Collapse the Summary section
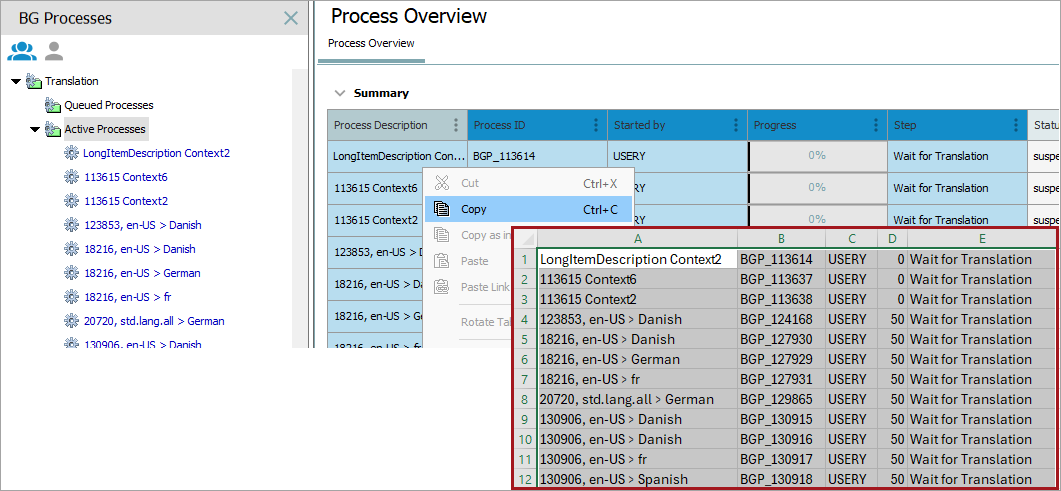 340,93
